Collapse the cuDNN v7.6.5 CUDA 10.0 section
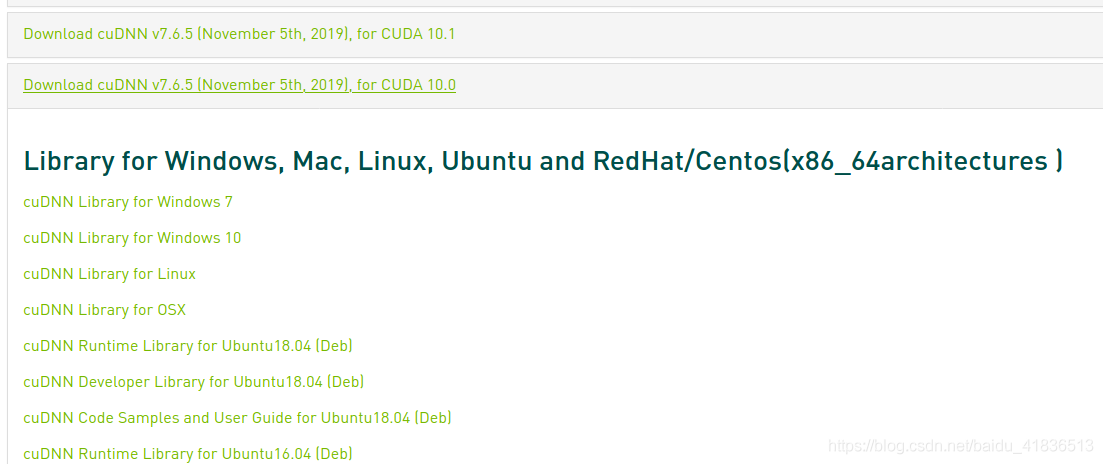1103x464 pixels. coord(239,85)
